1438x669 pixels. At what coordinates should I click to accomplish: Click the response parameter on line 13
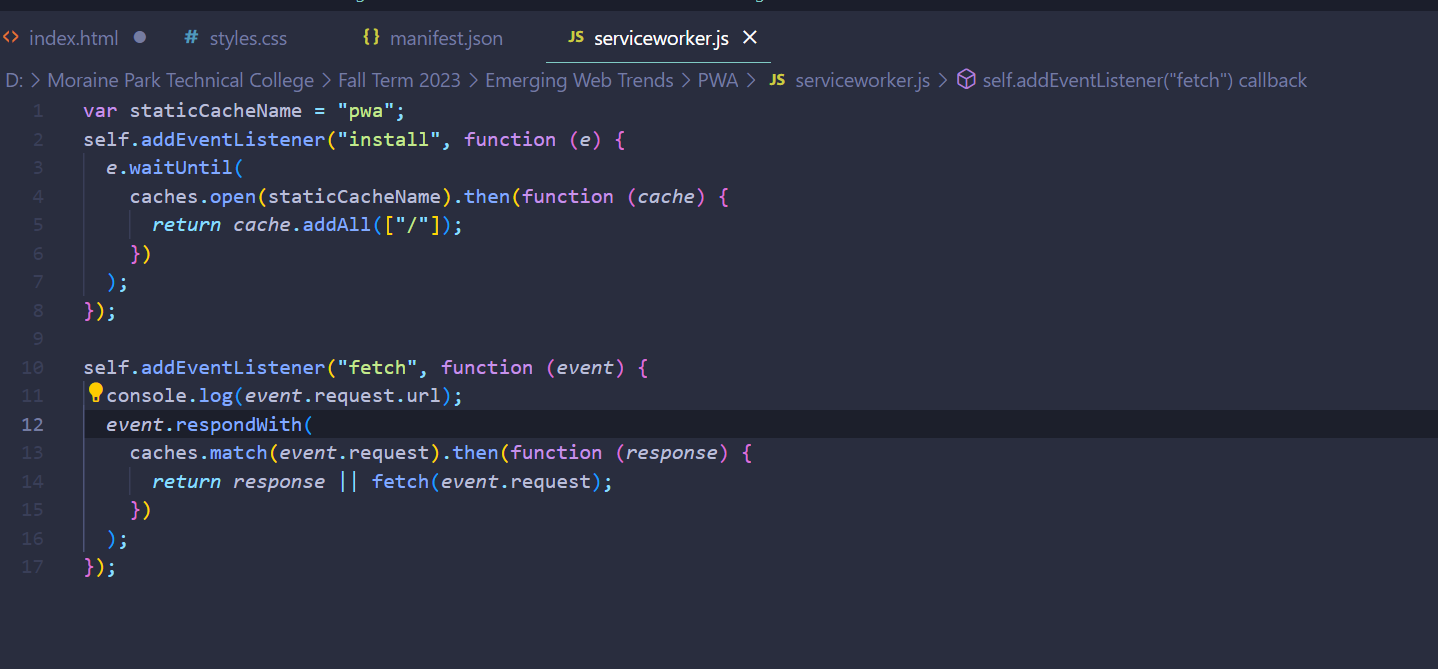coord(672,453)
